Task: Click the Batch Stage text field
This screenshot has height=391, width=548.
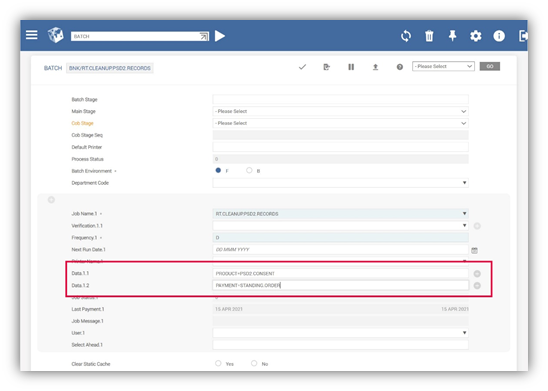Action: (340, 99)
